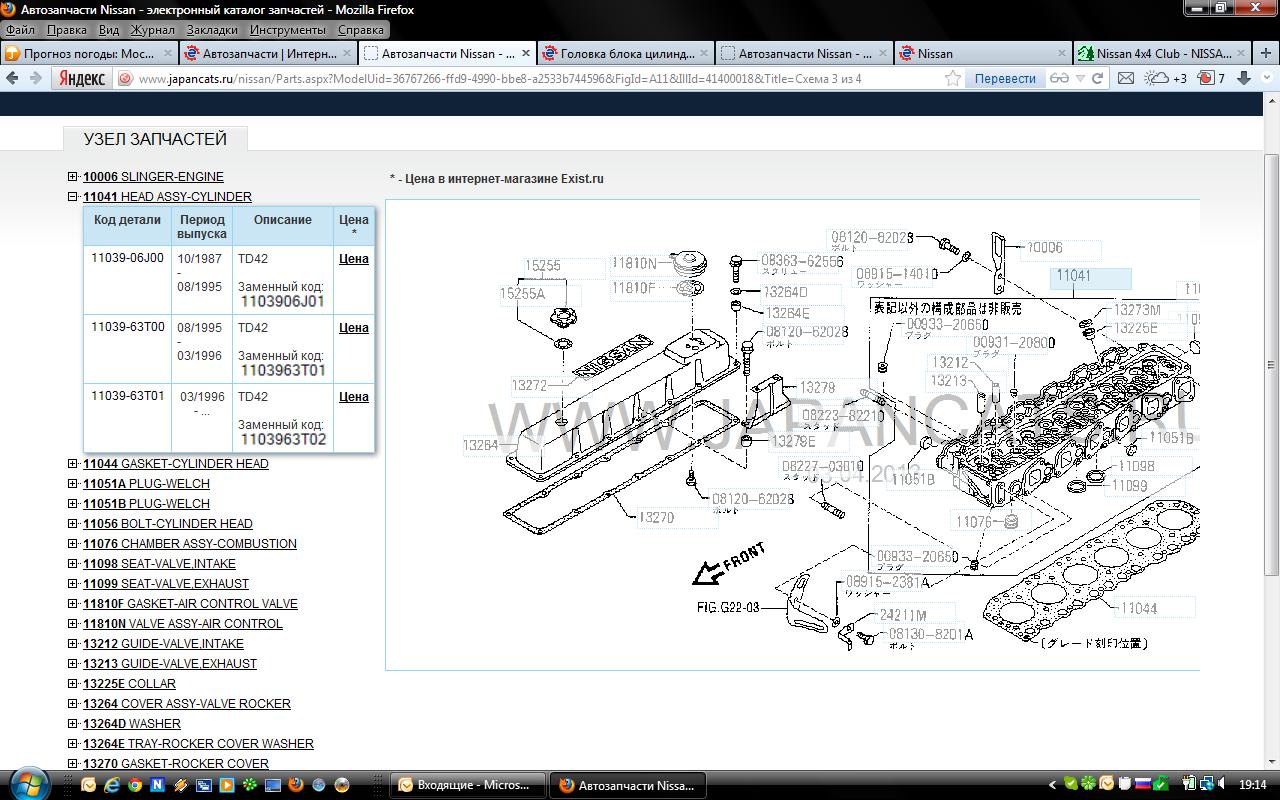
Task: Click the 11041 label in parts diagram
Action: [1073, 276]
